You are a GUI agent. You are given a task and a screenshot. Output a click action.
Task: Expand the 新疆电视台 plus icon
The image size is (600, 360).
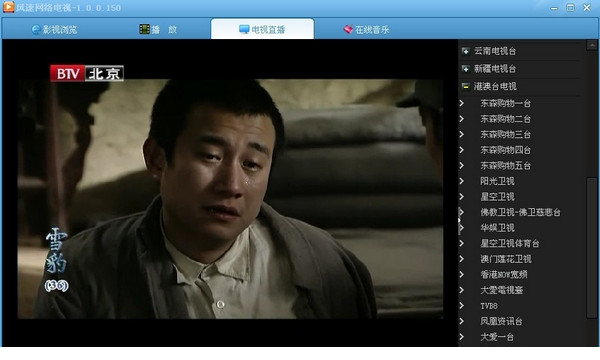coord(465,69)
